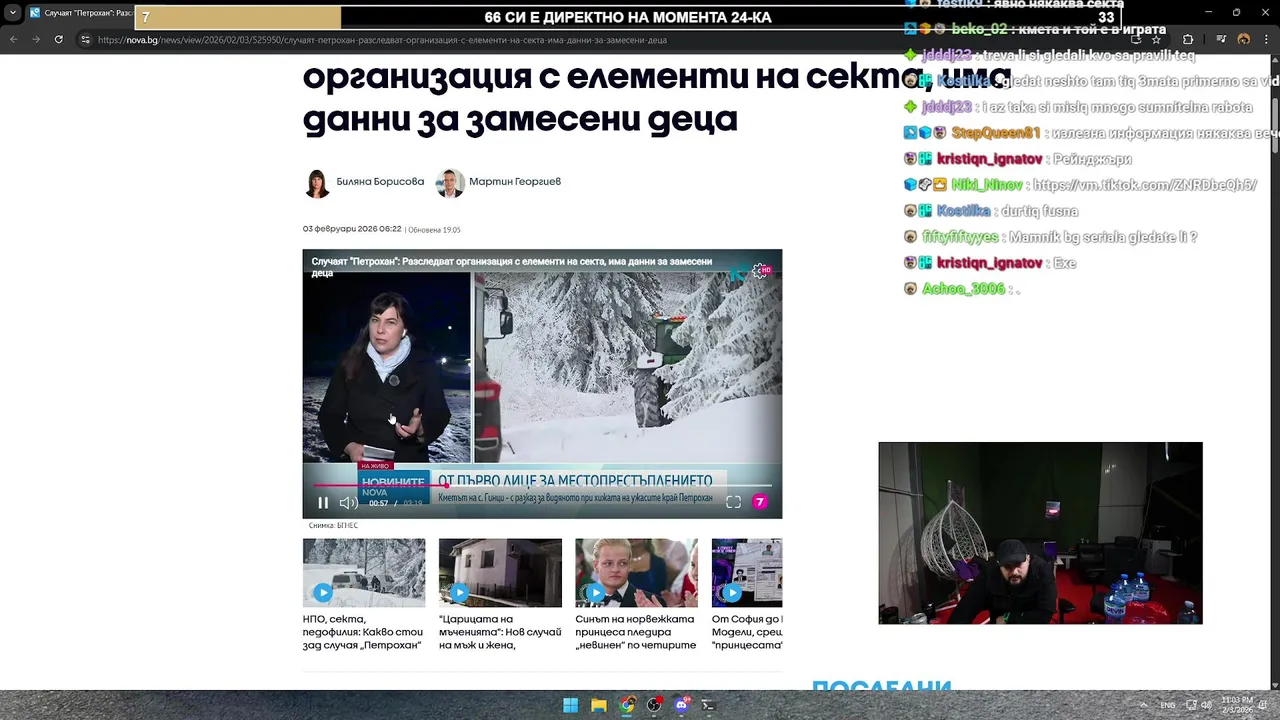Viewport: 1280px width, 720px height.
Task: Open the "Царицата на мъченията" house thumbnail
Action: point(500,573)
